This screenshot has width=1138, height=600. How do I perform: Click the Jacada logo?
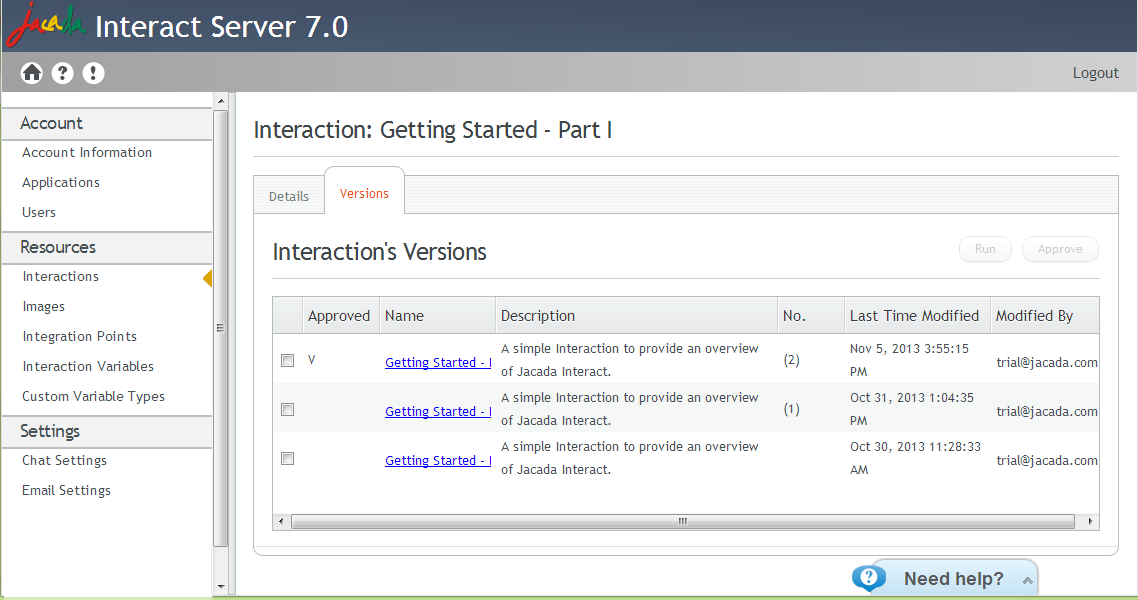pyautogui.click(x=46, y=25)
